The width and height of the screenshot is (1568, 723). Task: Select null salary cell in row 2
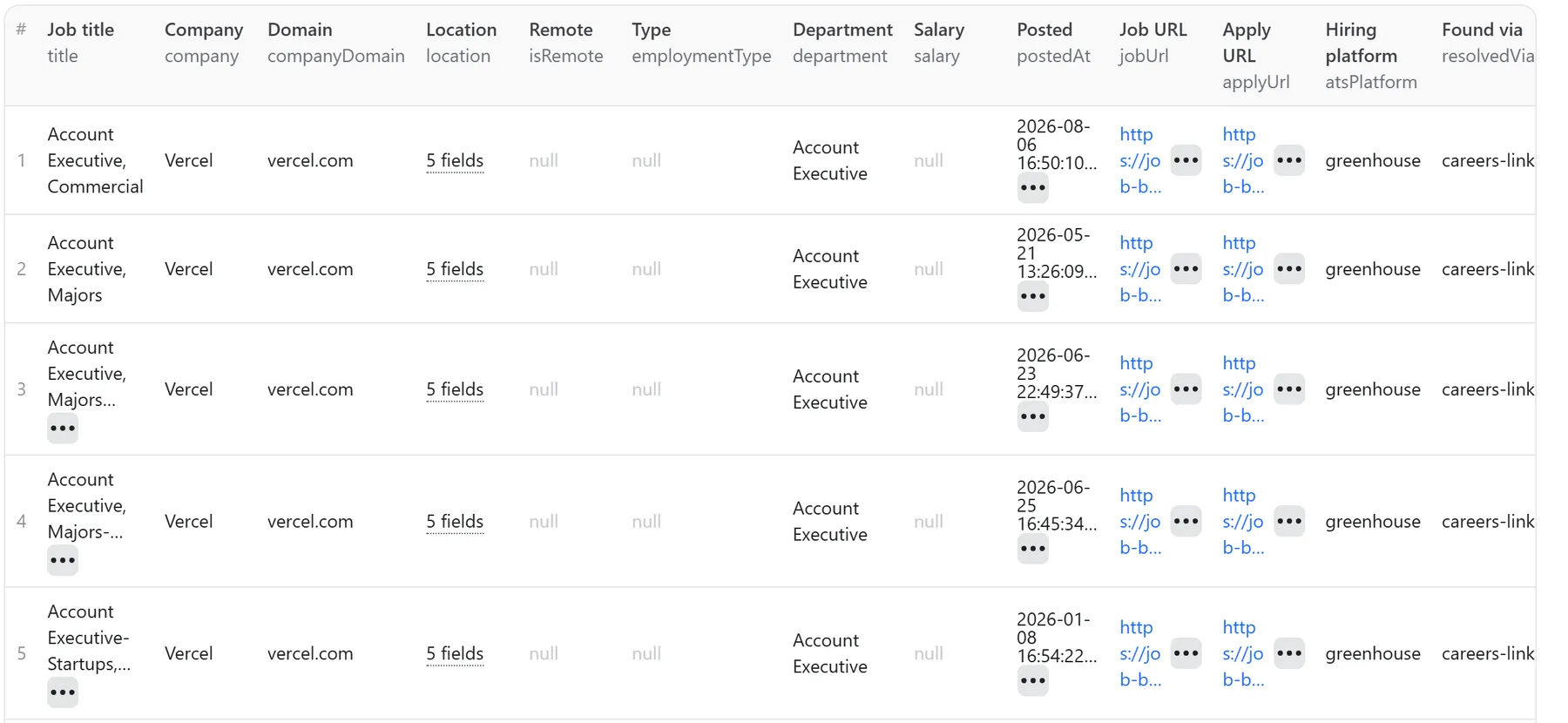click(929, 269)
